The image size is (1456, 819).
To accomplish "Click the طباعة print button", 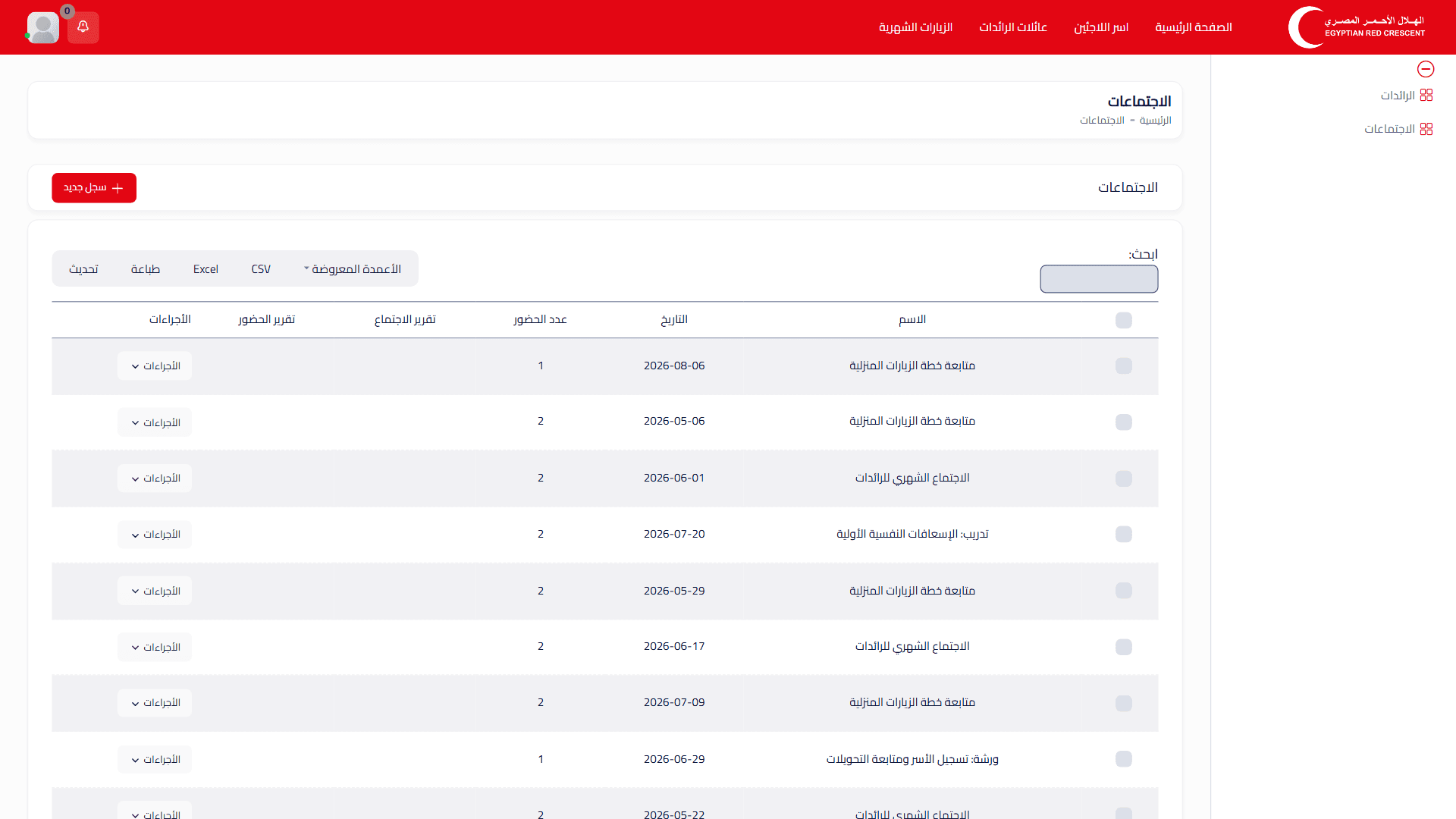I will (145, 269).
